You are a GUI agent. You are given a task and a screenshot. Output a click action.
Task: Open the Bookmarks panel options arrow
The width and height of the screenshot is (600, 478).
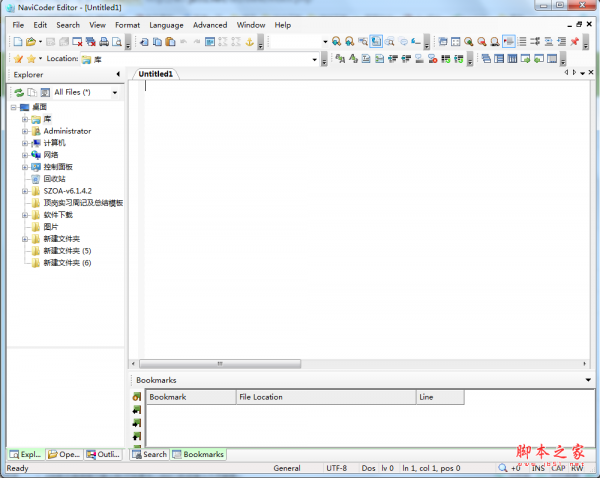click(x=588, y=380)
